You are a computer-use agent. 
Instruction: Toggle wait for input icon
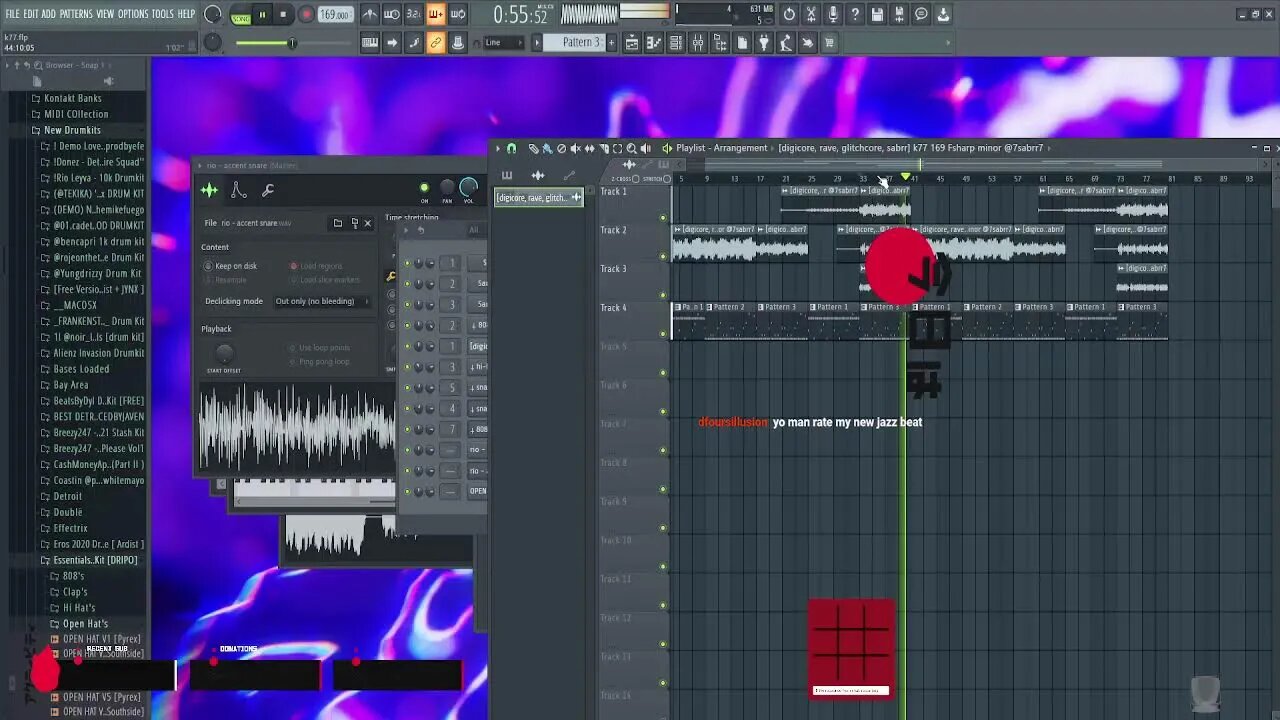click(x=392, y=14)
